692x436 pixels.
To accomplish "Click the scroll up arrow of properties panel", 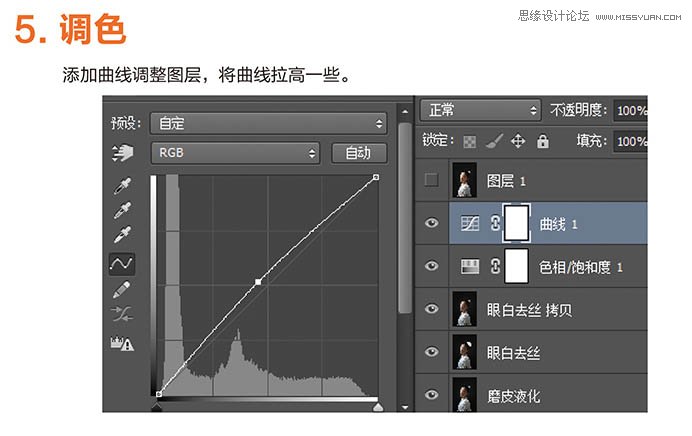I will [405, 112].
